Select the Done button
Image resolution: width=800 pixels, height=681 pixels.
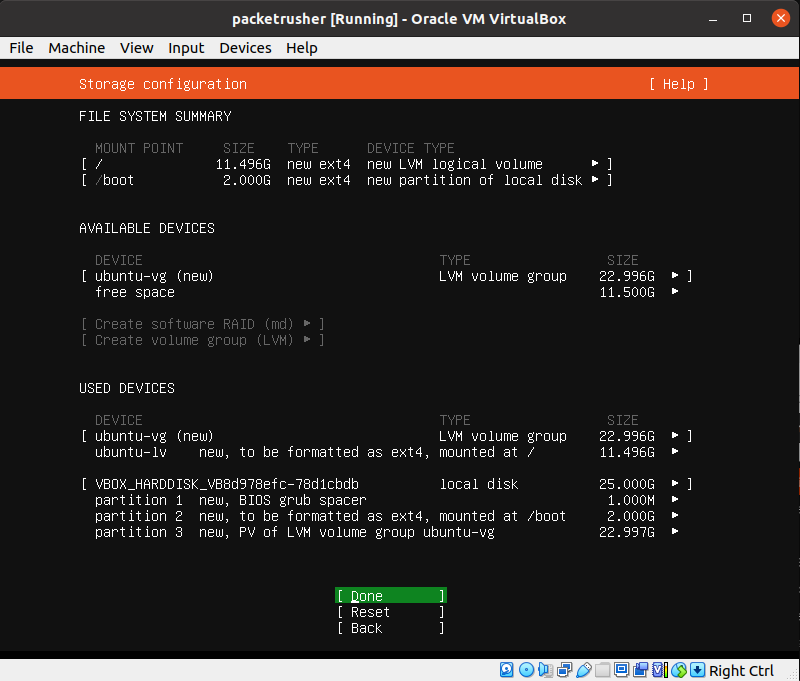[x=390, y=596]
